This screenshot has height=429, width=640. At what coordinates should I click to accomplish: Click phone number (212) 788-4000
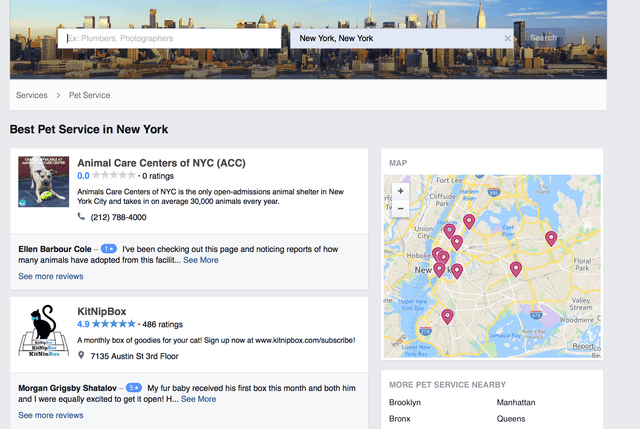tap(118, 217)
